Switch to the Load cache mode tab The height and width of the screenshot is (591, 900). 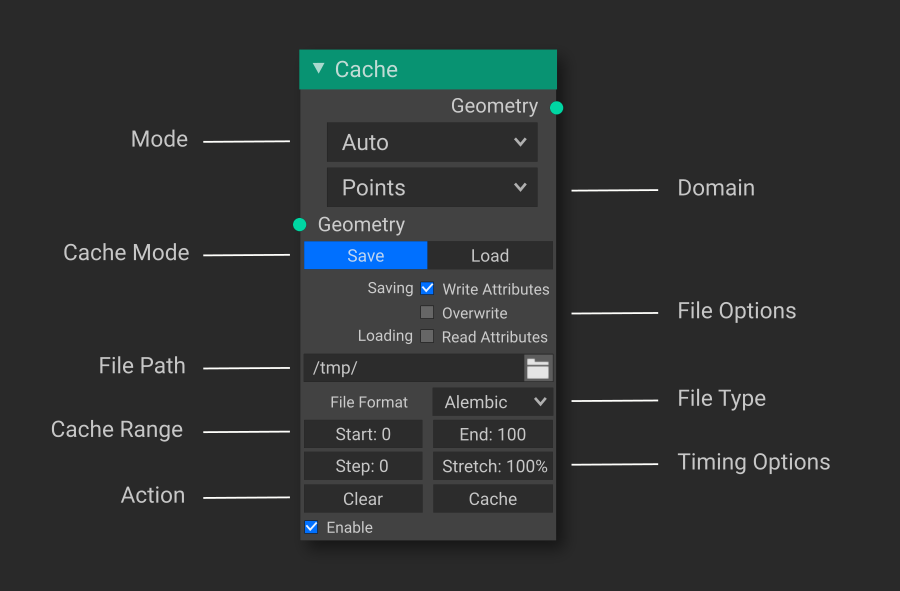point(490,255)
